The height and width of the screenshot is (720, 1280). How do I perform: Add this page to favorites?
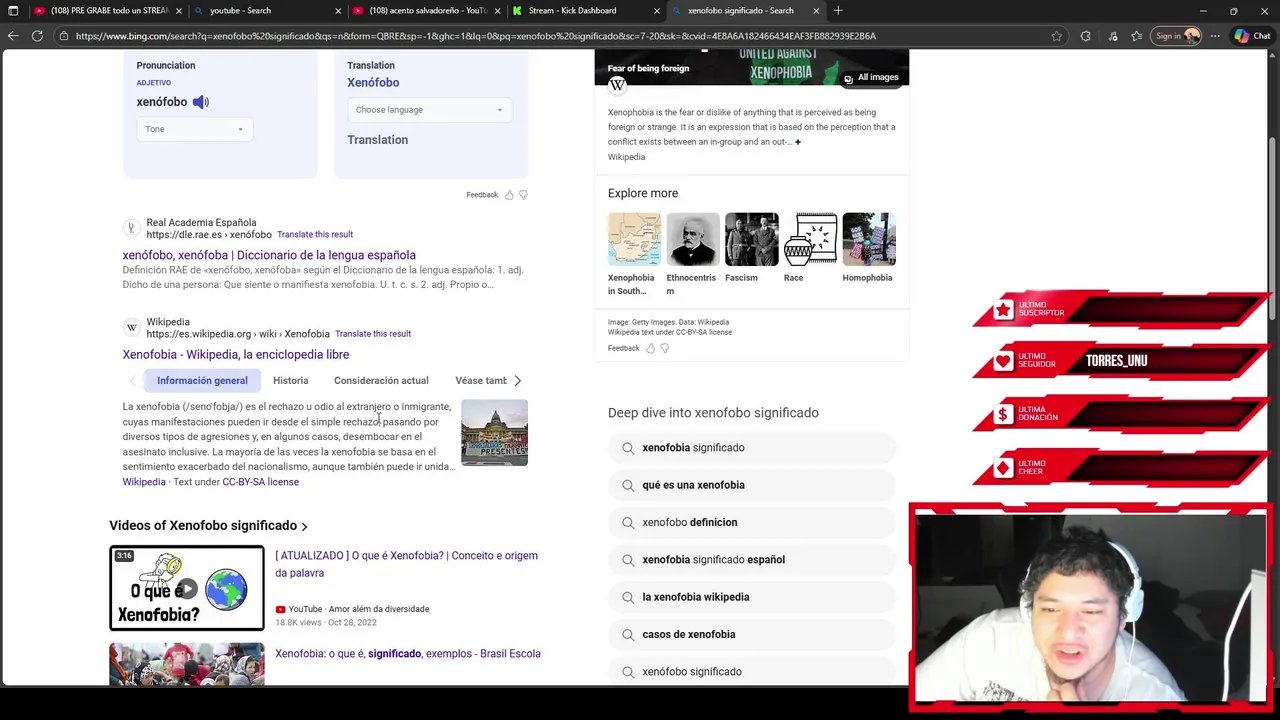(x=1056, y=36)
